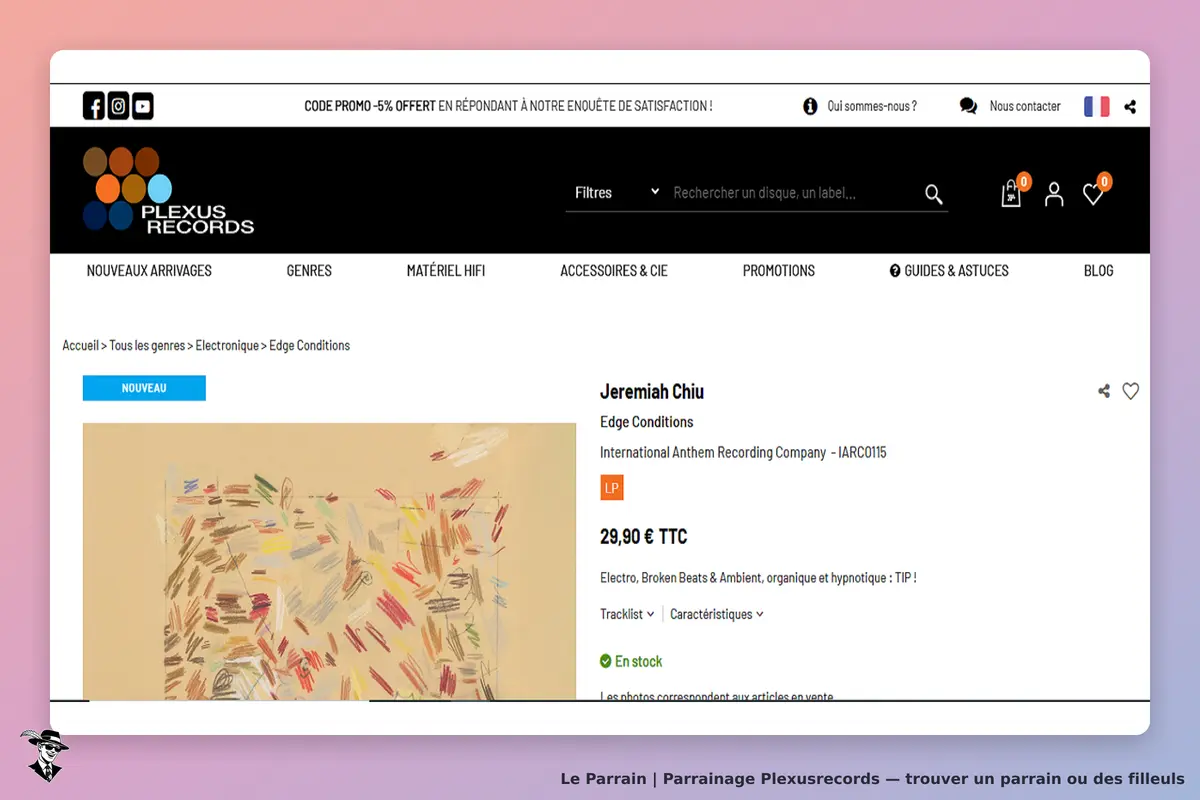The image size is (1200, 800).
Task: Open the shopping cart icon
Action: pos(1011,194)
